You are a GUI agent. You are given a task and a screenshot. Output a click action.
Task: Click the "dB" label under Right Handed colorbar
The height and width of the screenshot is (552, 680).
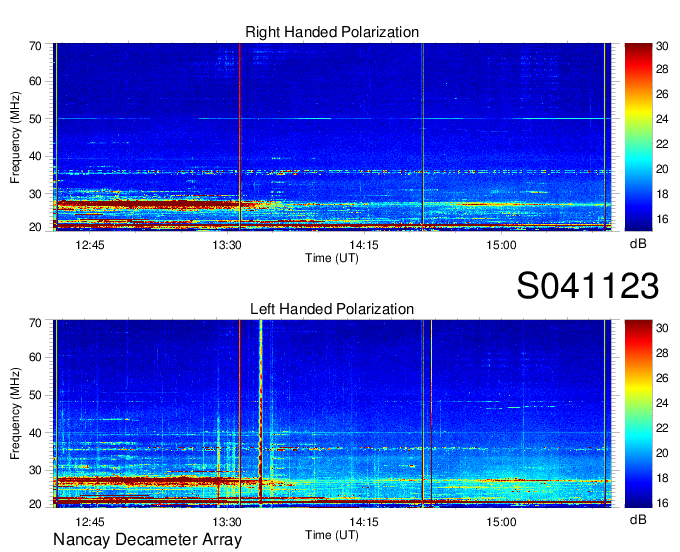click(638, 244)
